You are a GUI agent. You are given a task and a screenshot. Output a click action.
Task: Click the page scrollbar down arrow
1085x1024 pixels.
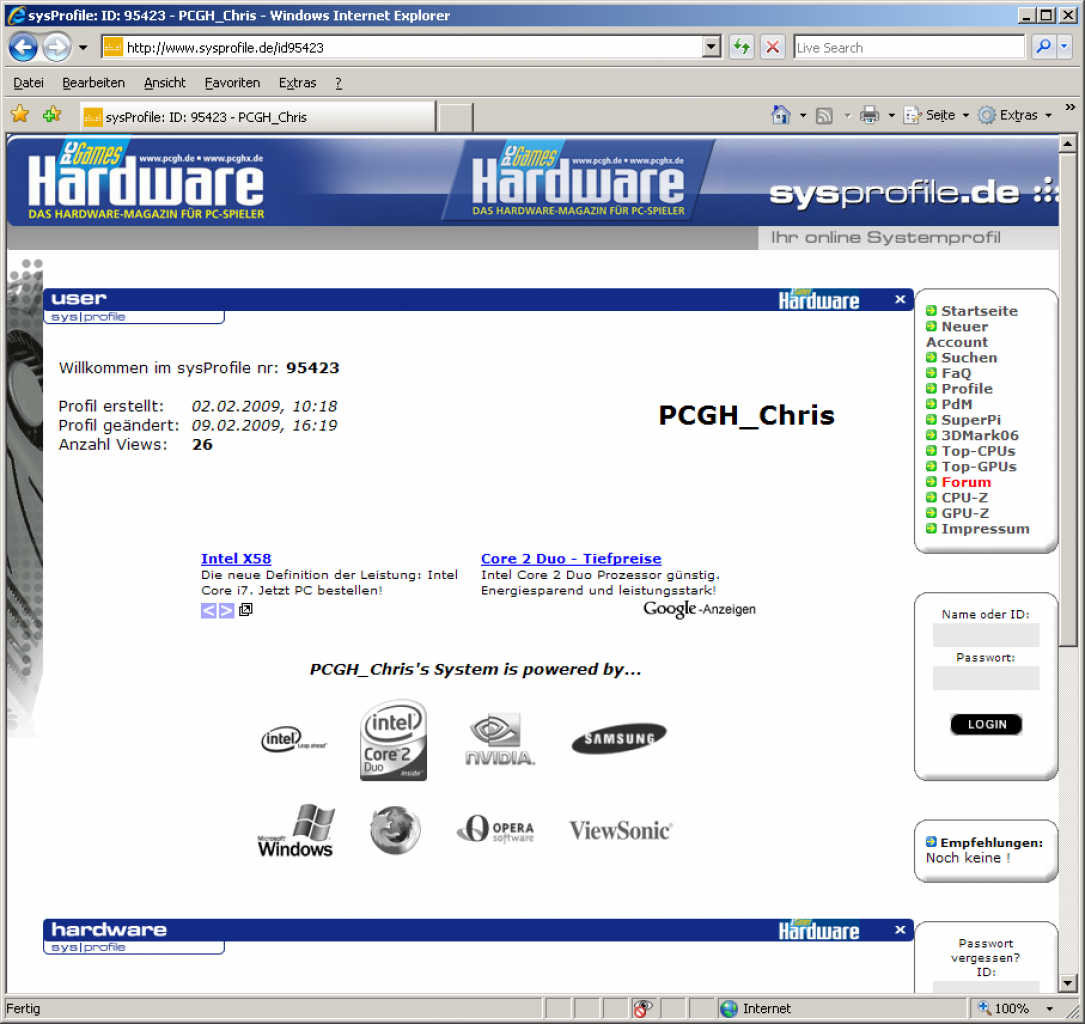1068,982
